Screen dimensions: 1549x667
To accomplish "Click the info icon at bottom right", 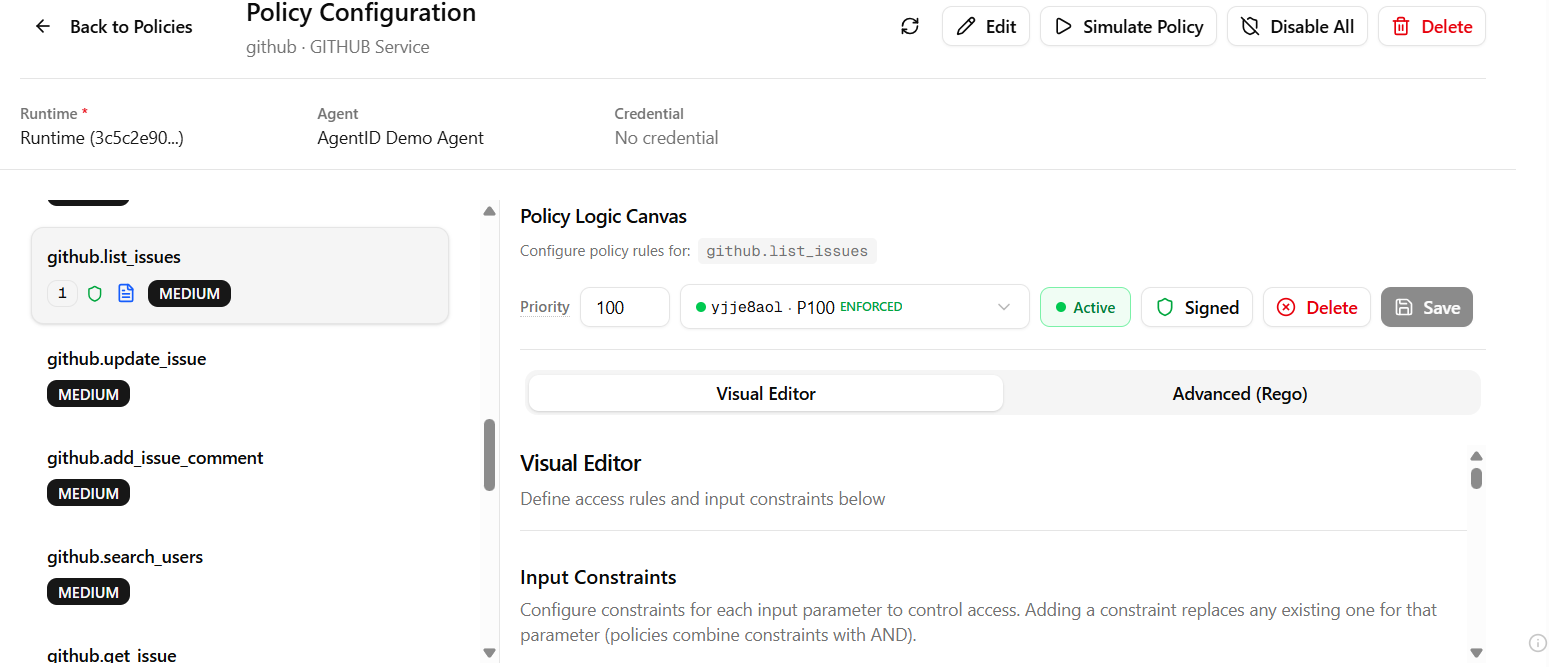I will point(1537,642).
